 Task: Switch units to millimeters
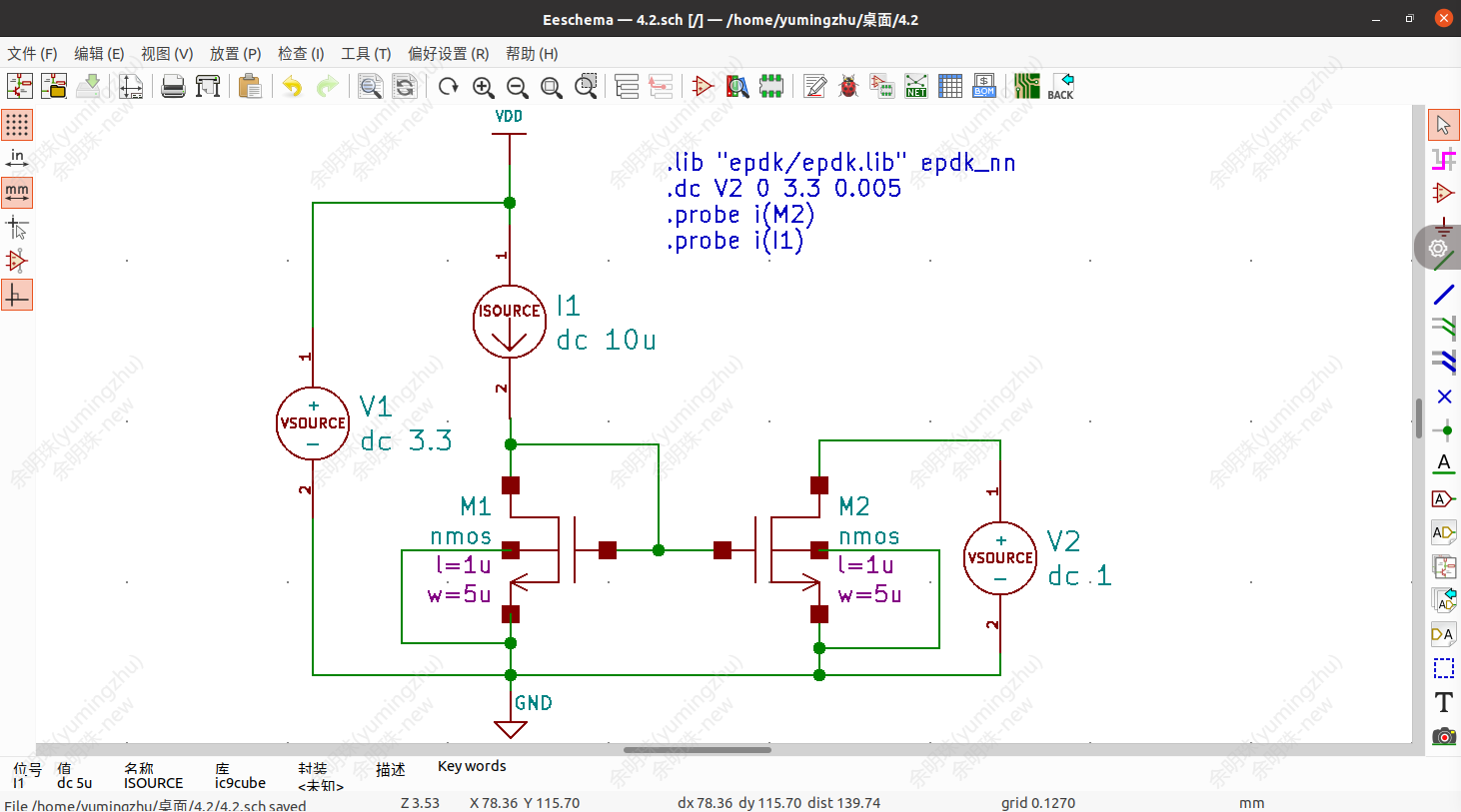(17, 192)
